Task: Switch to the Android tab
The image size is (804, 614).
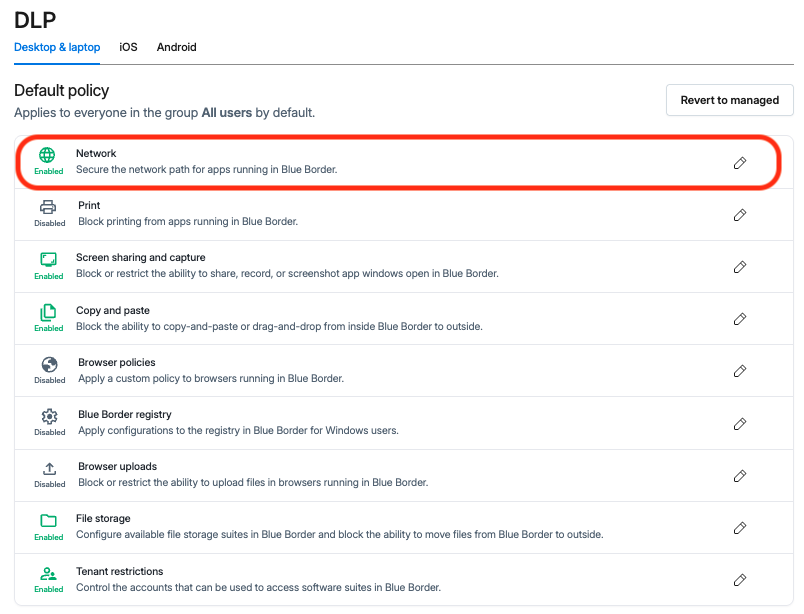Action: pos(176,47)
